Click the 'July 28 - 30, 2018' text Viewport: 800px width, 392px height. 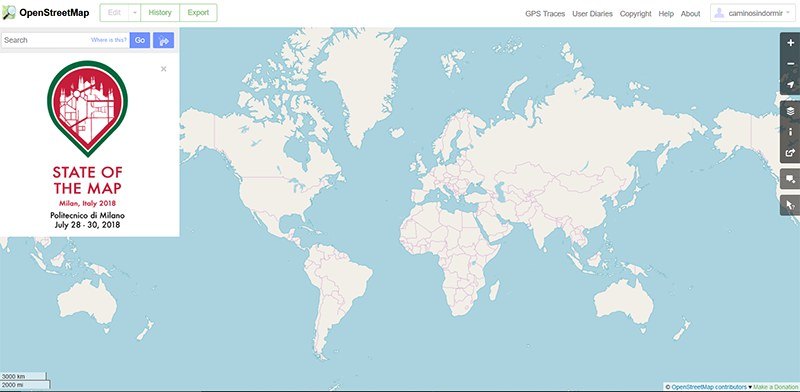[x=87, y=225]
